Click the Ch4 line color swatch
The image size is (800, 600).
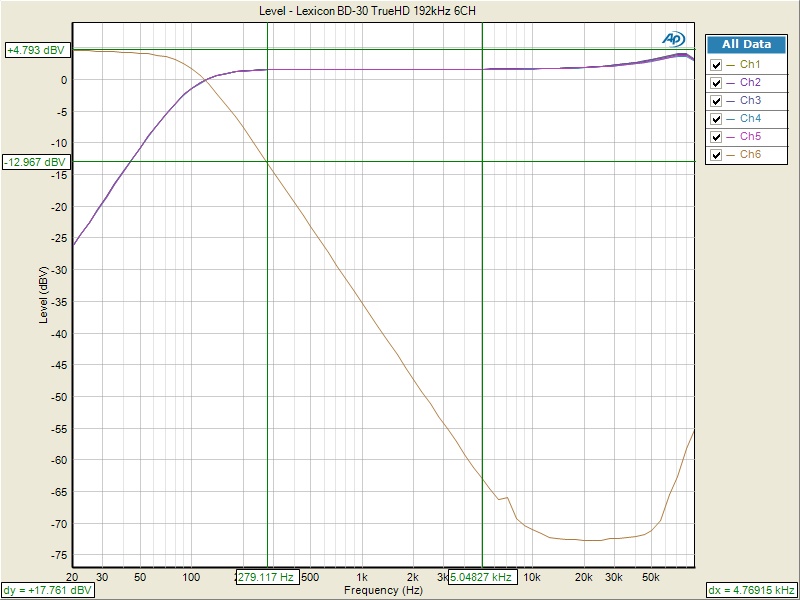[731, 119]
